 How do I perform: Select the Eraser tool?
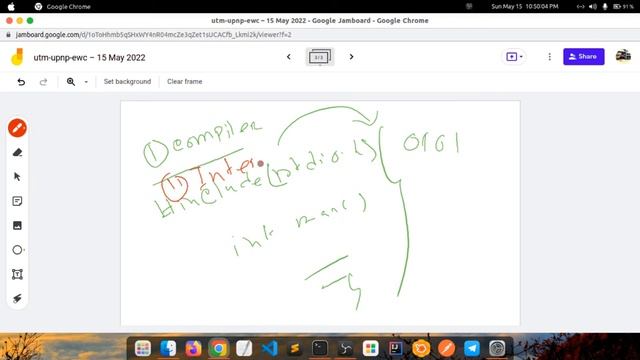(17, 153)
